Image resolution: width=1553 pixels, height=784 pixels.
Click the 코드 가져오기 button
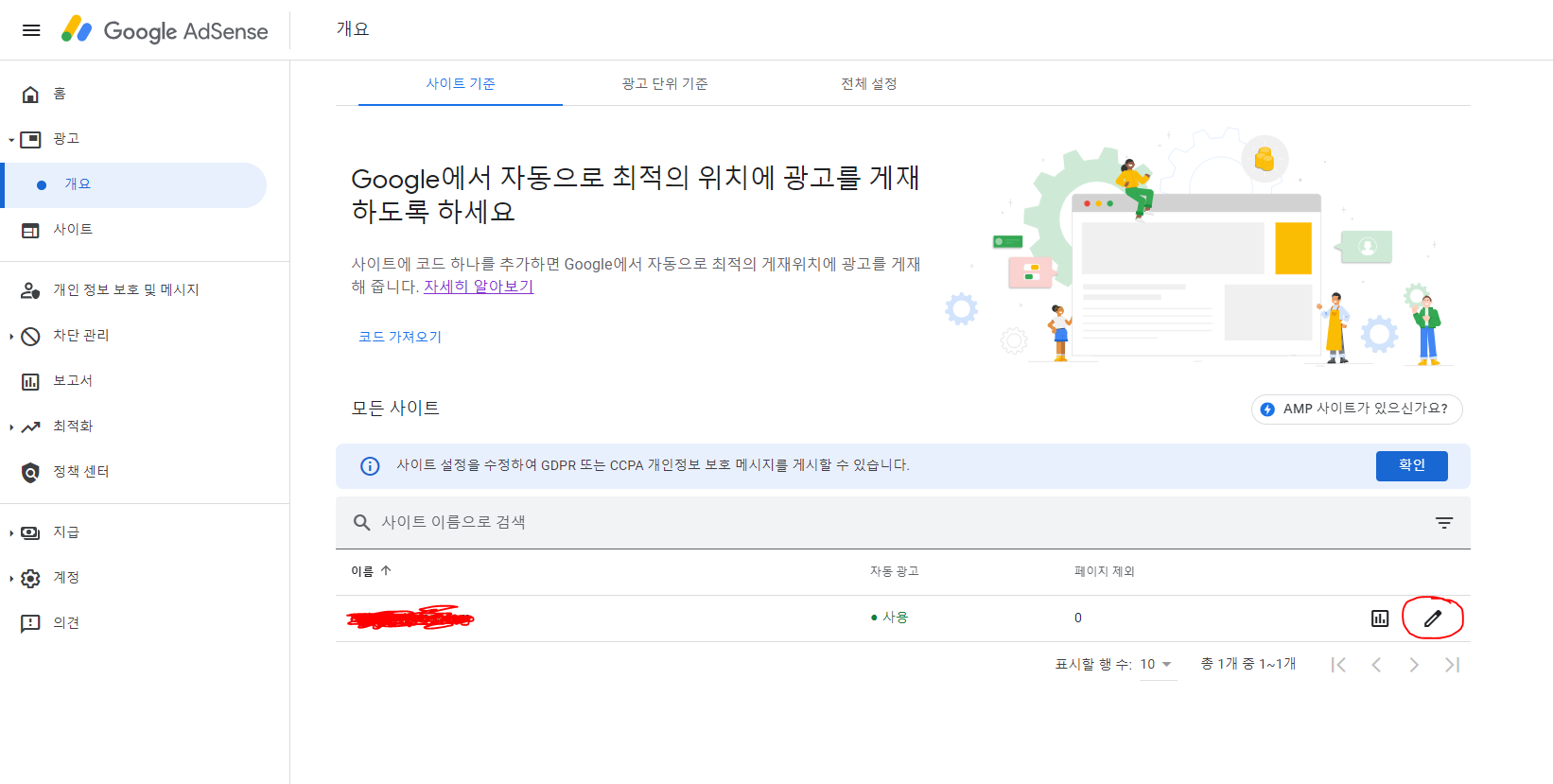pos(400,337)
